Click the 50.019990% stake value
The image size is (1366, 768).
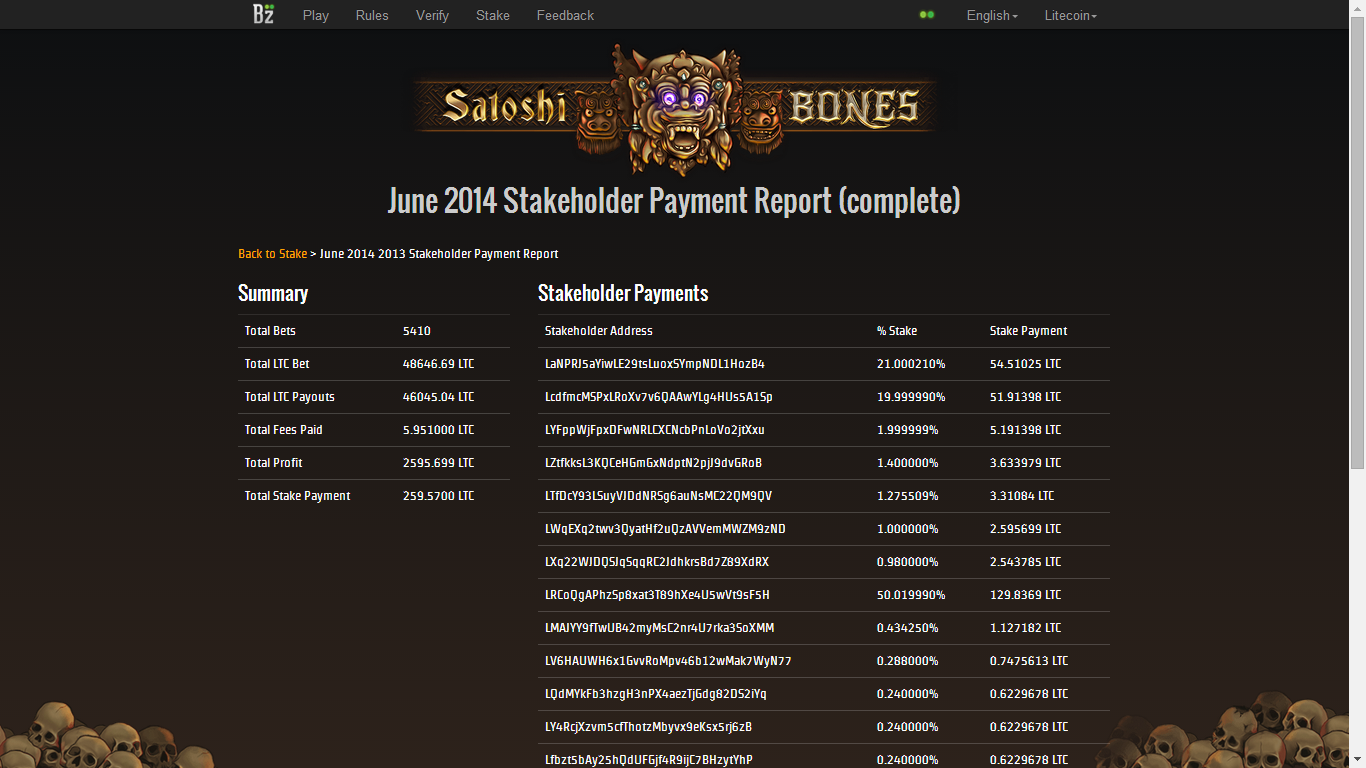[911, 595]
